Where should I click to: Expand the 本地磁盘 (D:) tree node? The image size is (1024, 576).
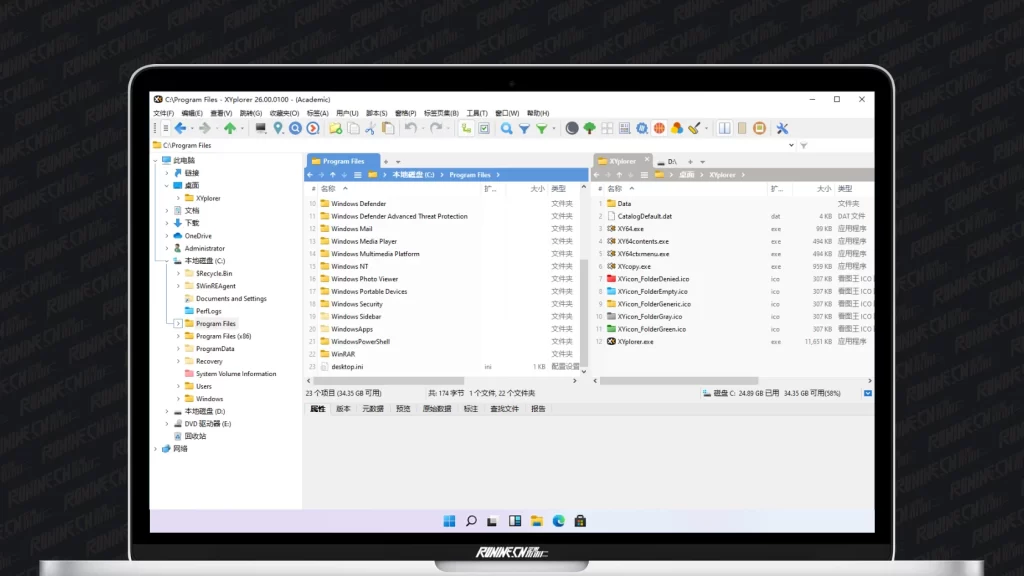point(167,411)
